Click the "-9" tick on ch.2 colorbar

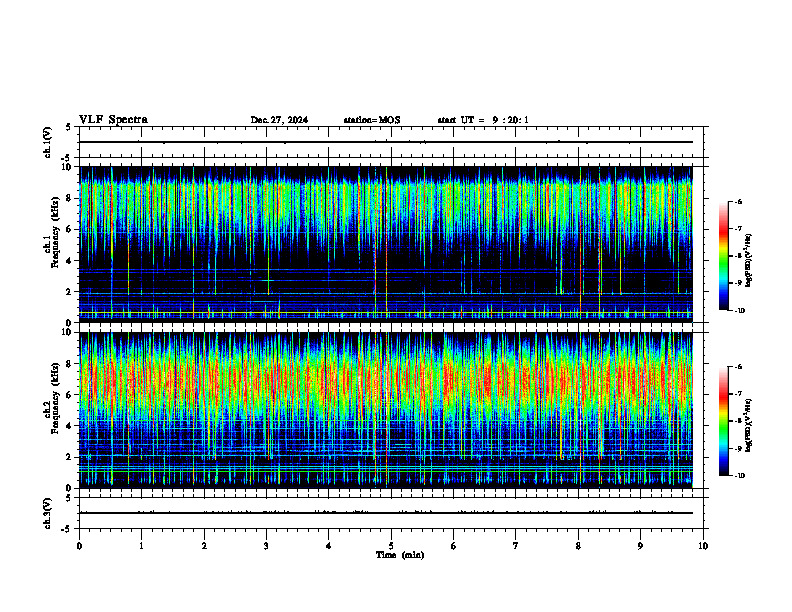[x=738, y=448]
